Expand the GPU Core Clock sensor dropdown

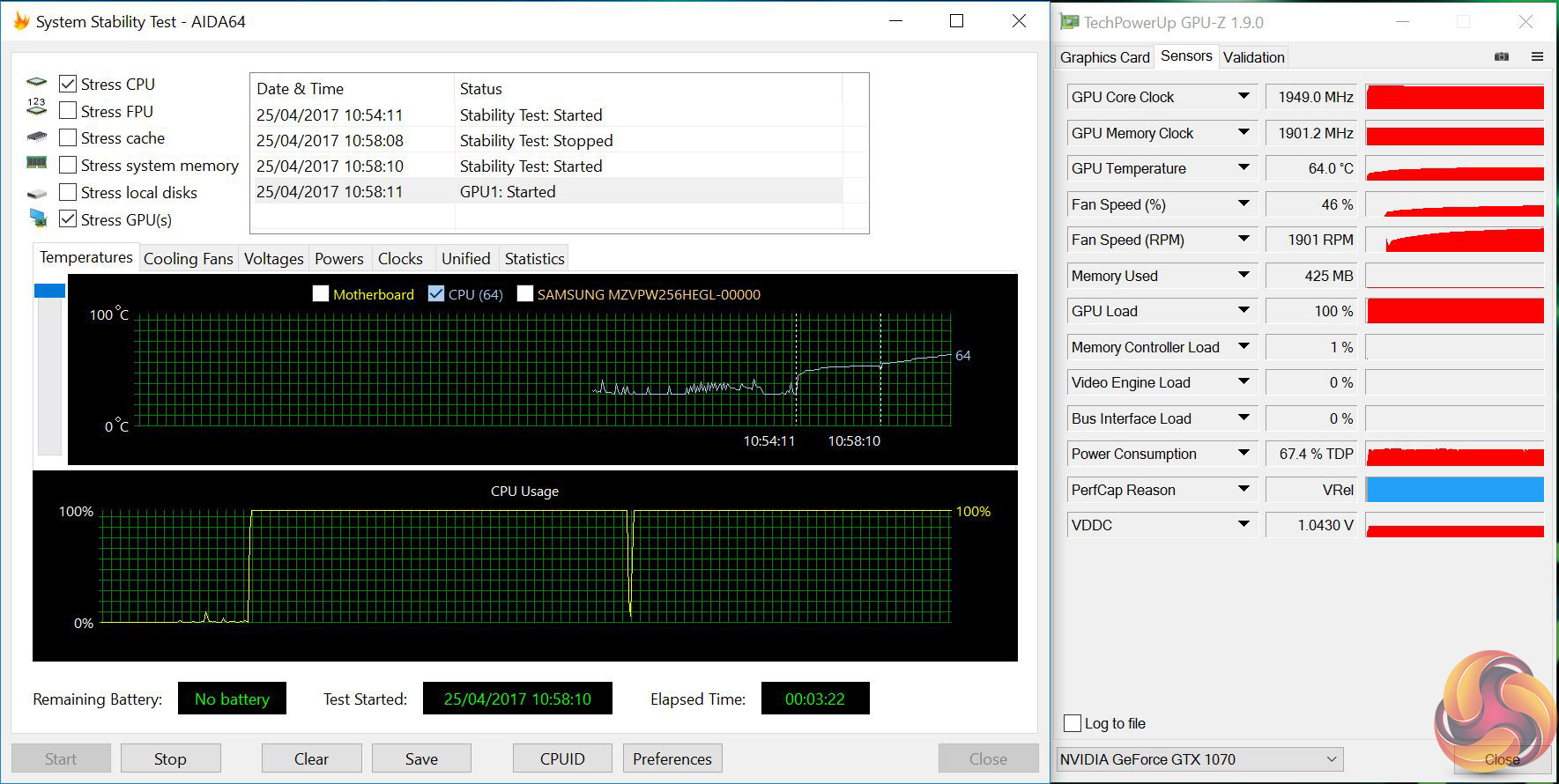(x=1243, y=96)
